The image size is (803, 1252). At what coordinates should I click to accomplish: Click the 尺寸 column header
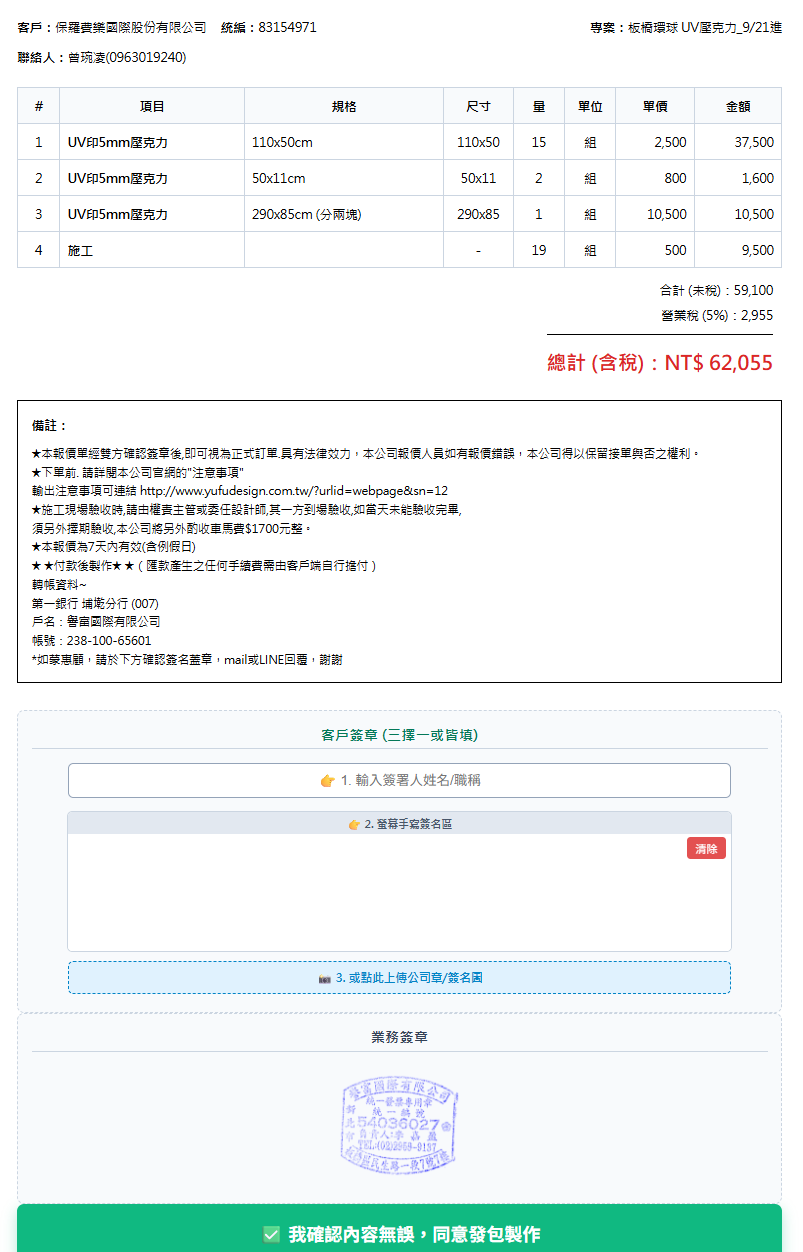(x=478, y=106)
